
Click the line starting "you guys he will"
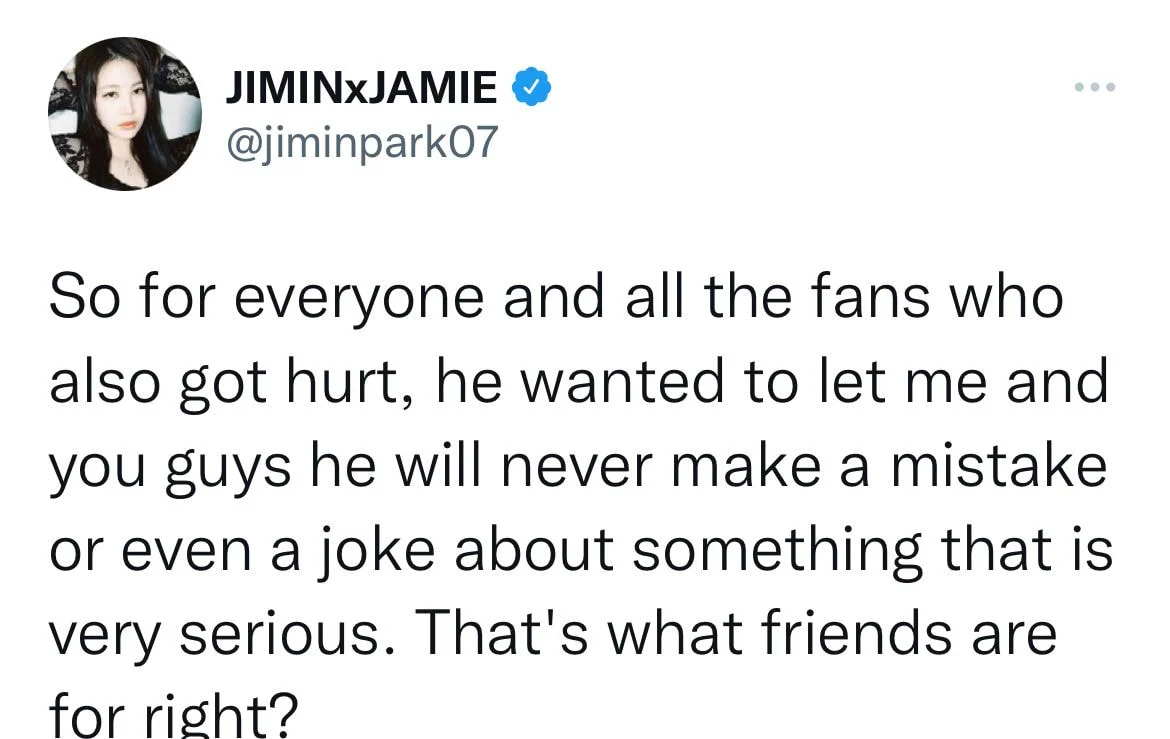point(578,466)
